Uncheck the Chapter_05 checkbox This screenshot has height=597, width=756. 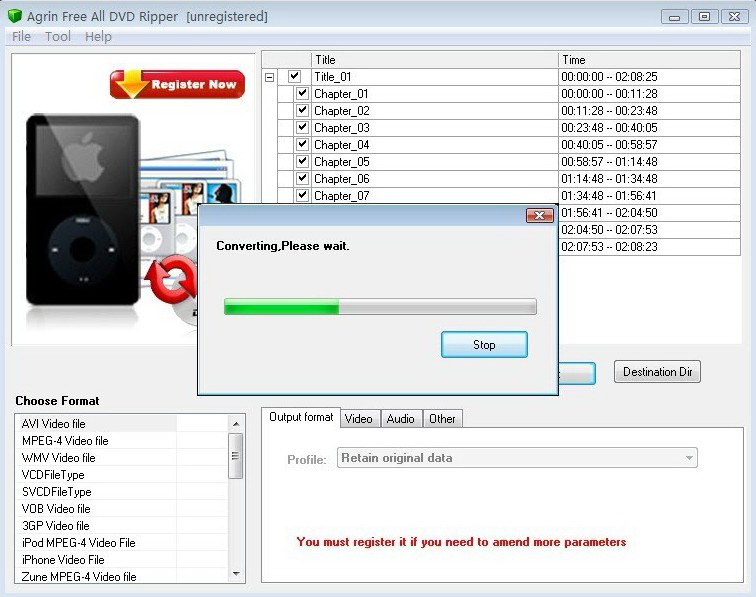tap(302, 162)
